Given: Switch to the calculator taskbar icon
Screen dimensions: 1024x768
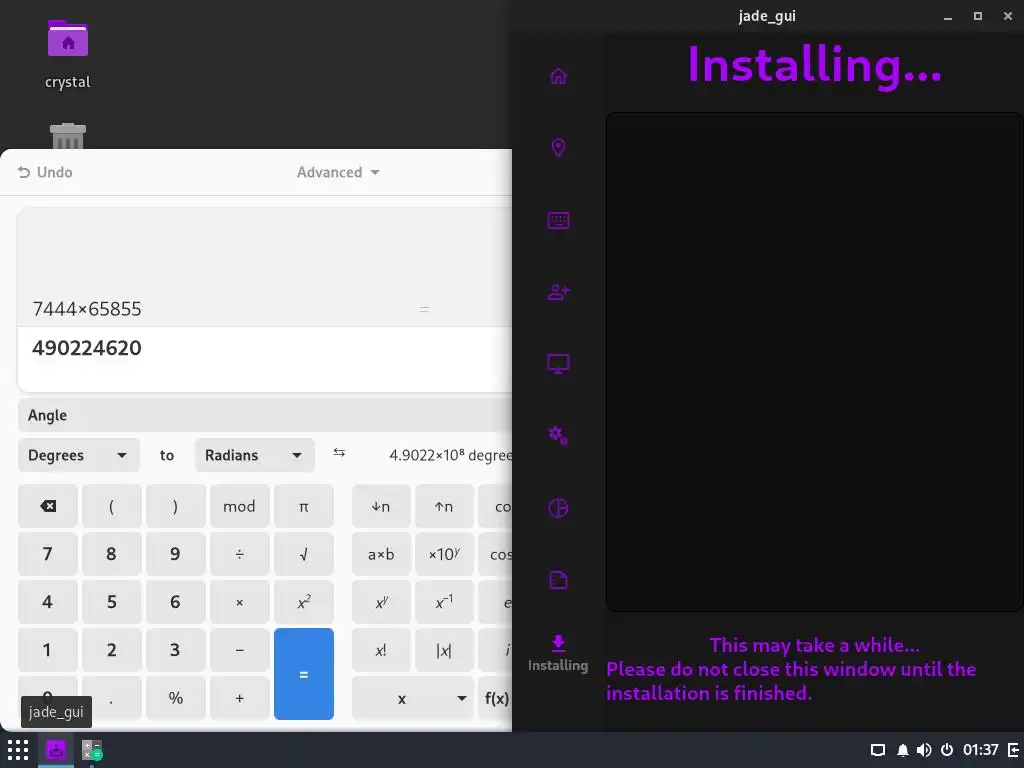Looking at the screenshot, I should coord(92,750).
